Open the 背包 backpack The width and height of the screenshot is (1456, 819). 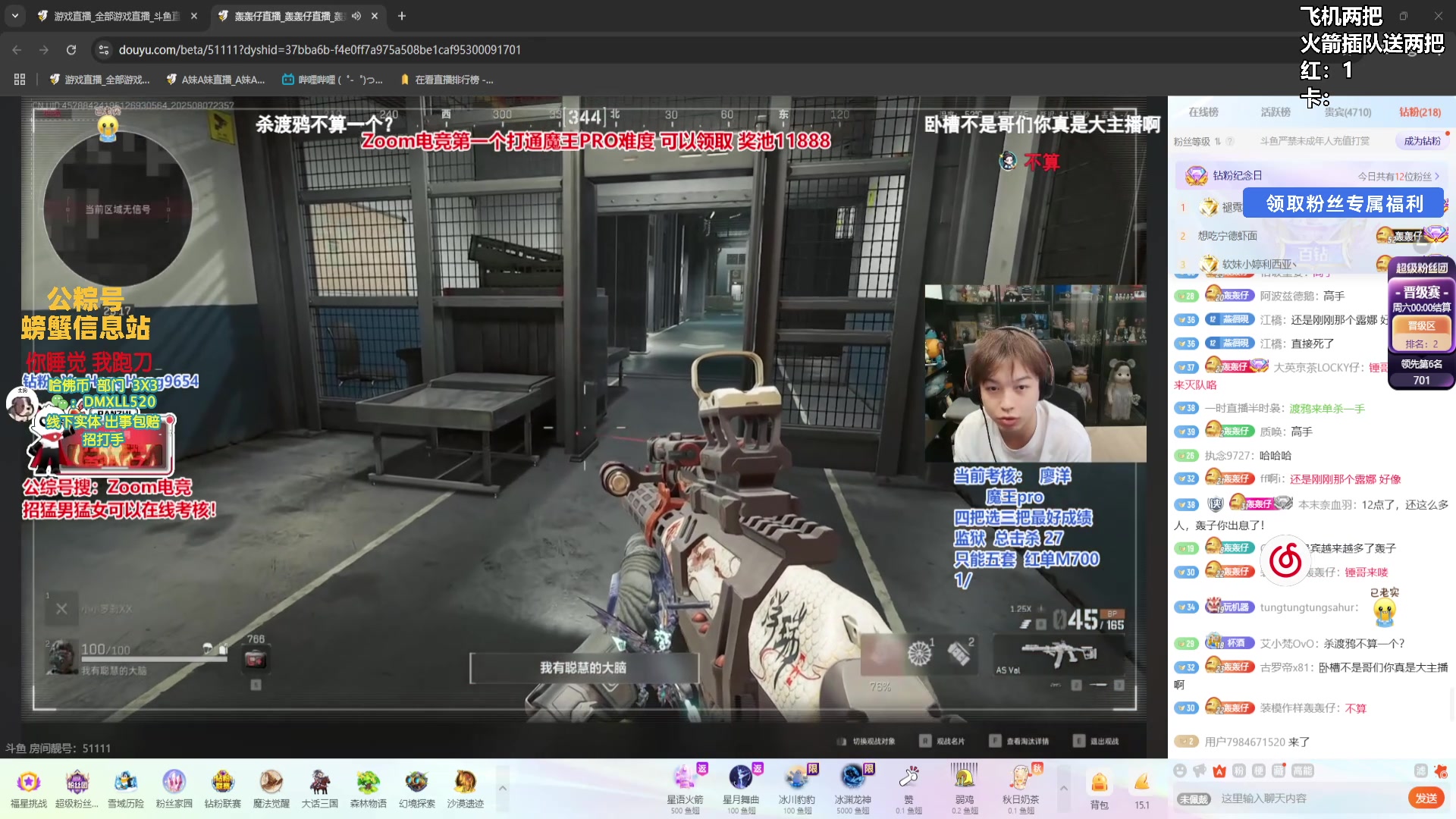click(x=1099, y=789)
